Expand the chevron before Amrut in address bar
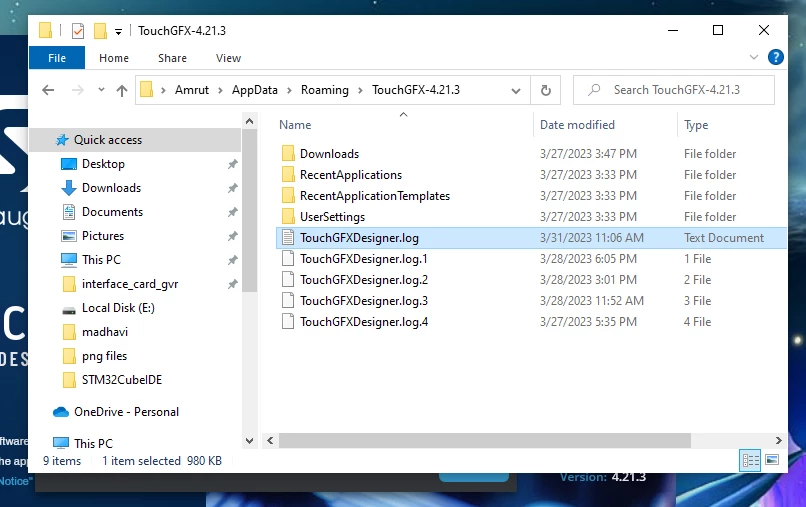 [x=163, y=90]
